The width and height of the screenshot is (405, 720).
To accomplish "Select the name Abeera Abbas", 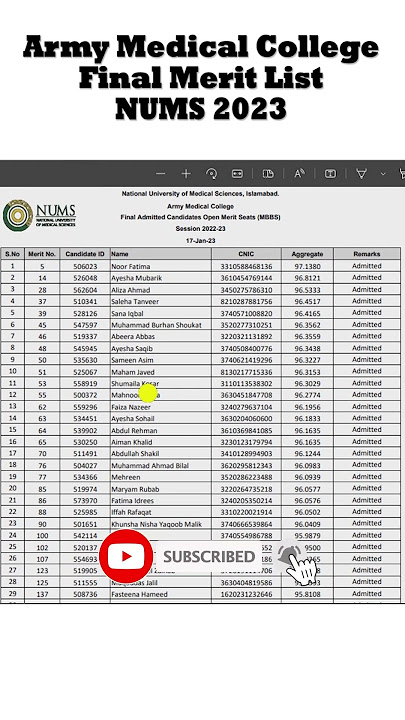I will [133, 336].
